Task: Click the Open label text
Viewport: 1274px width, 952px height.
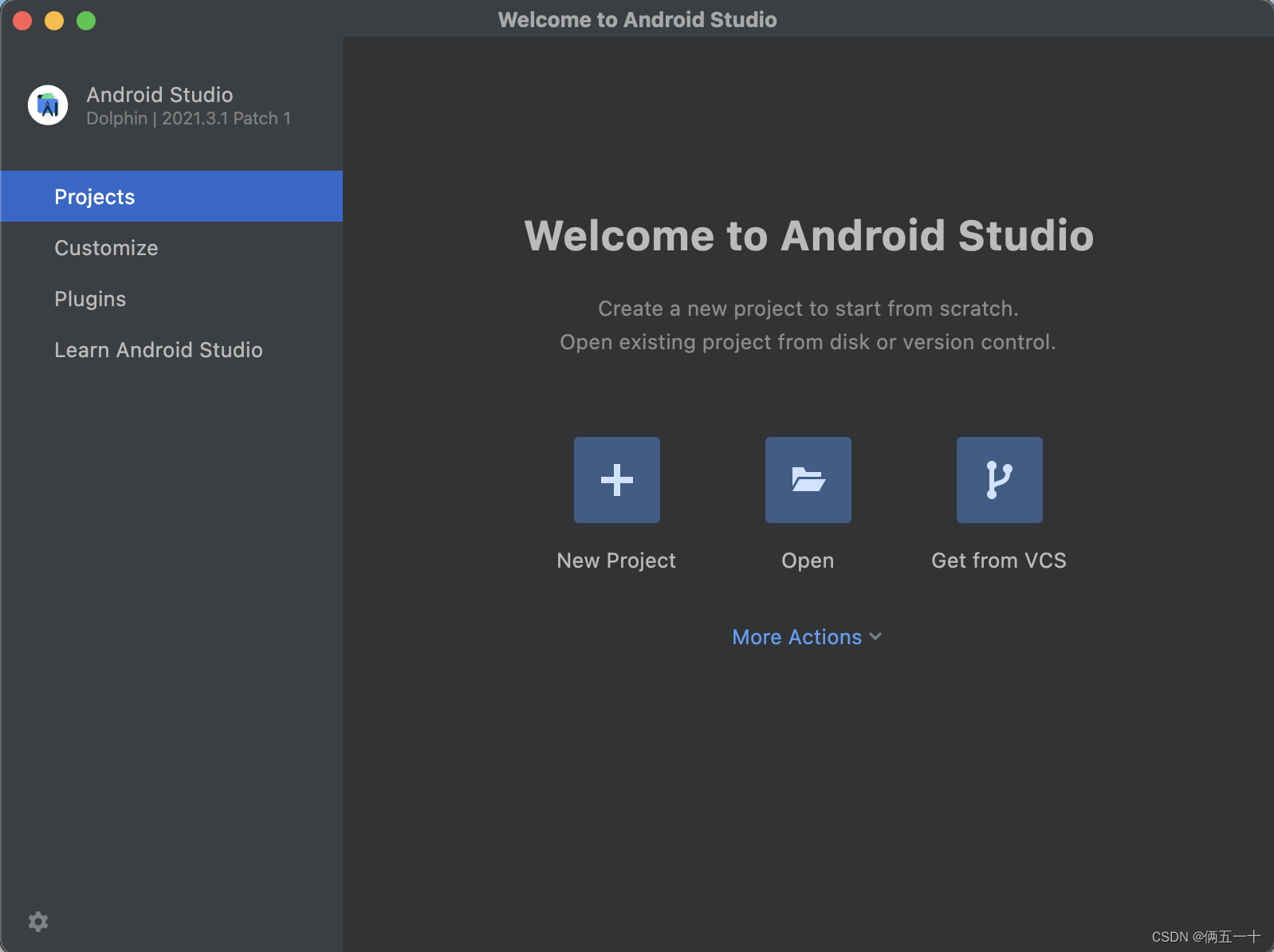Action: pos(808,561)
